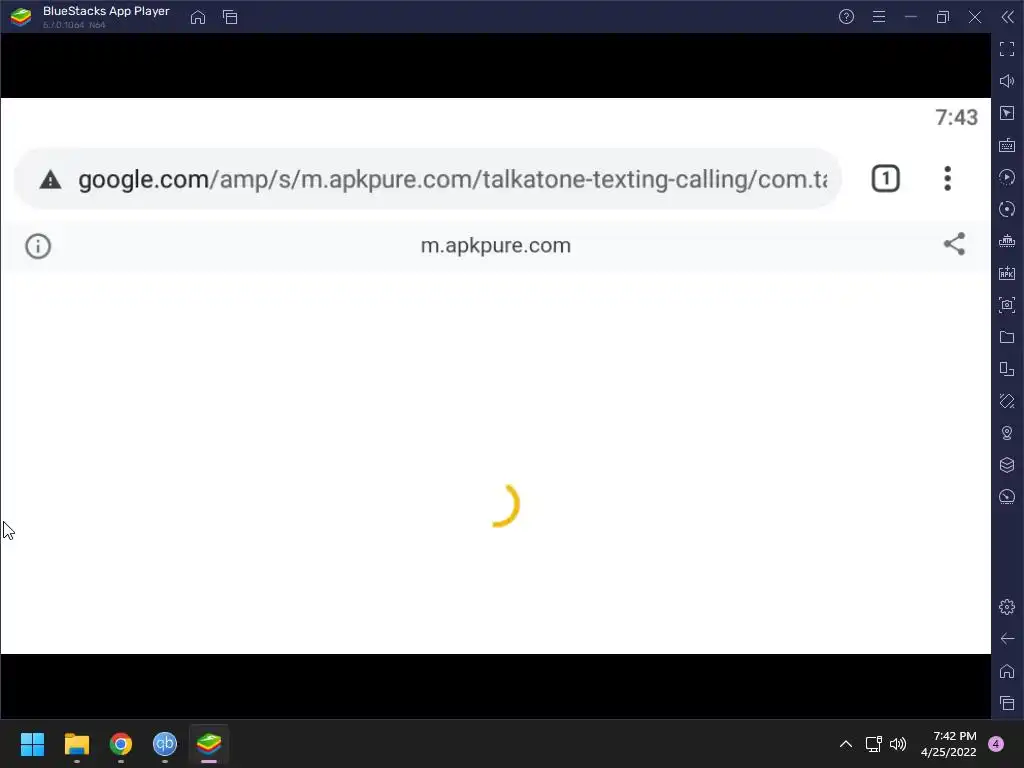Click the browser address bar URL field
Viewport: 1024px width, 768px height.
(428, 179)
